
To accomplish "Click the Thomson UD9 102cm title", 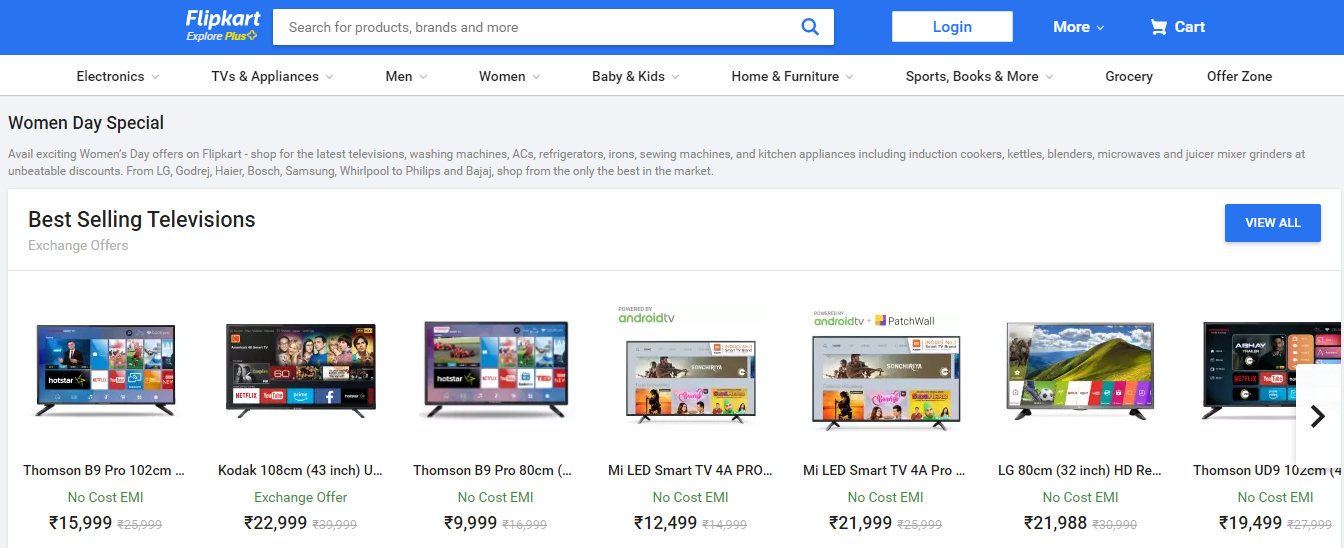I will 1268,470.
